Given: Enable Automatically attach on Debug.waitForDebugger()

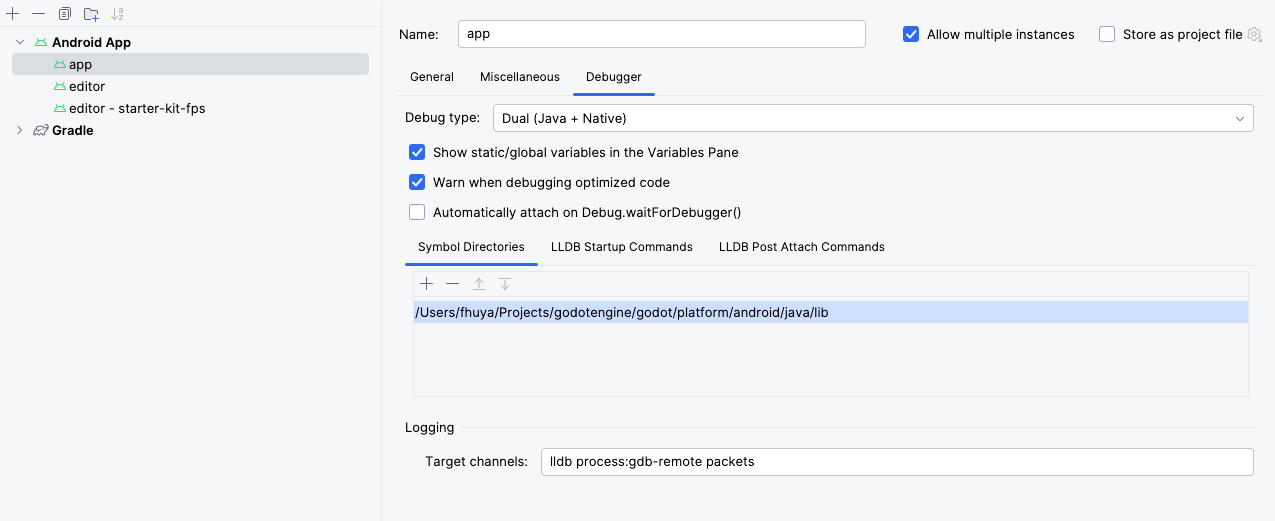Looking at the screenshot, I should 417,213.
